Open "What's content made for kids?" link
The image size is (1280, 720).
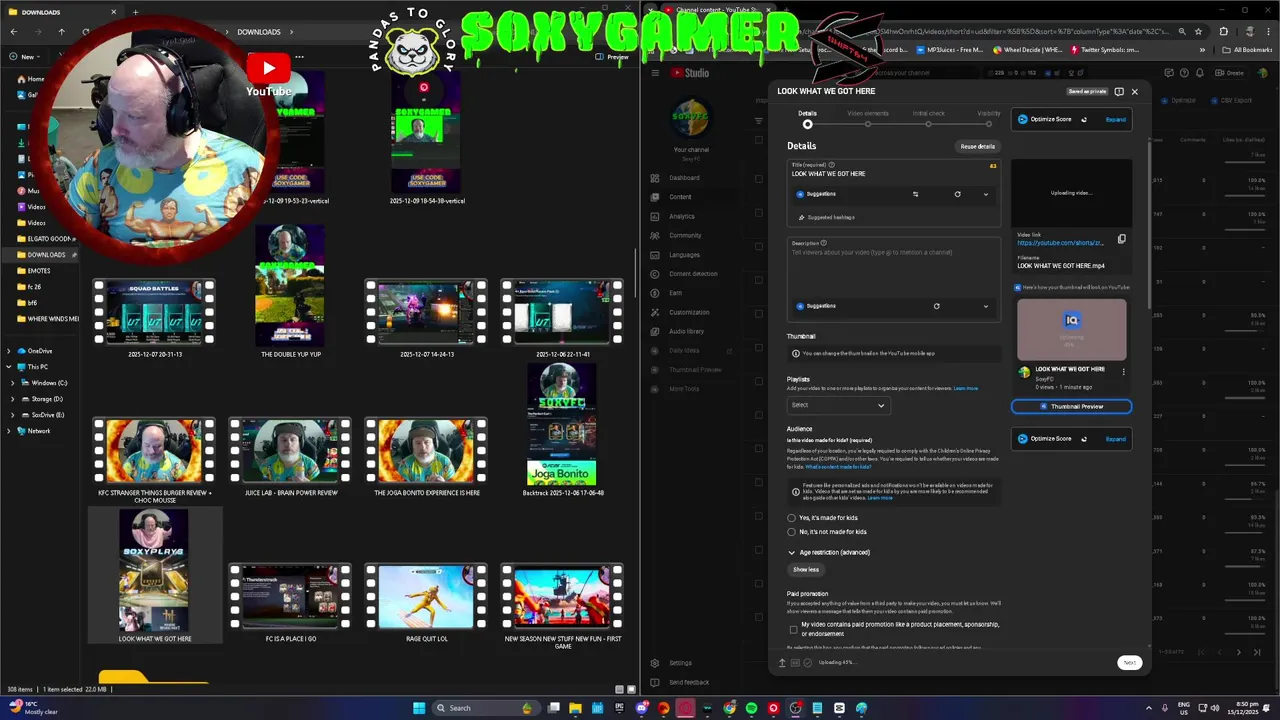pyautogui.click(x=838, y=467)
